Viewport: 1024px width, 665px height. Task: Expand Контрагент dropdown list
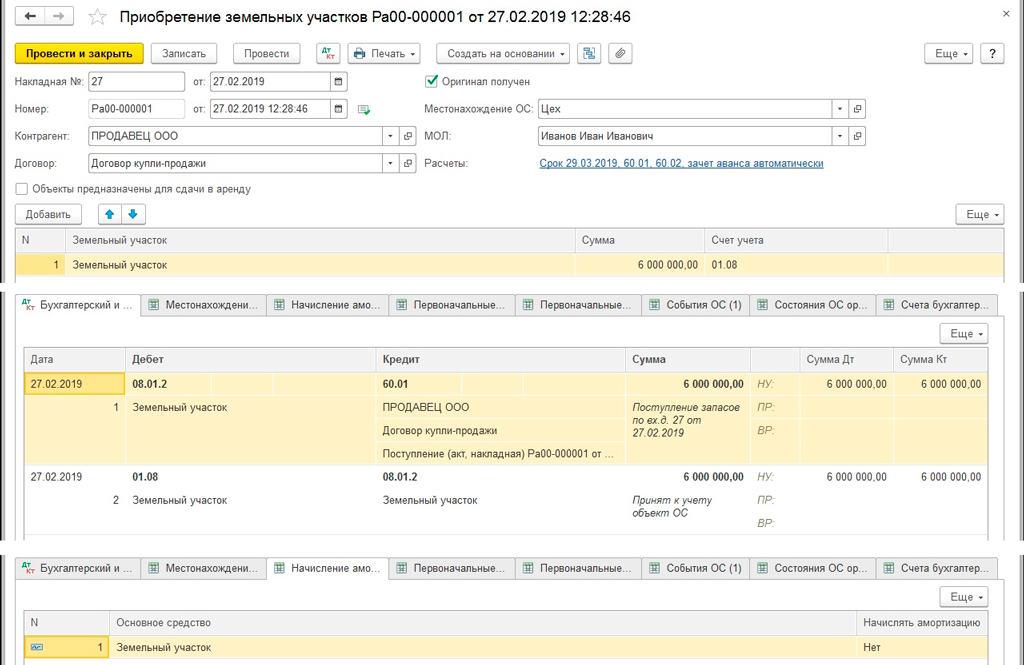point(390,136)
